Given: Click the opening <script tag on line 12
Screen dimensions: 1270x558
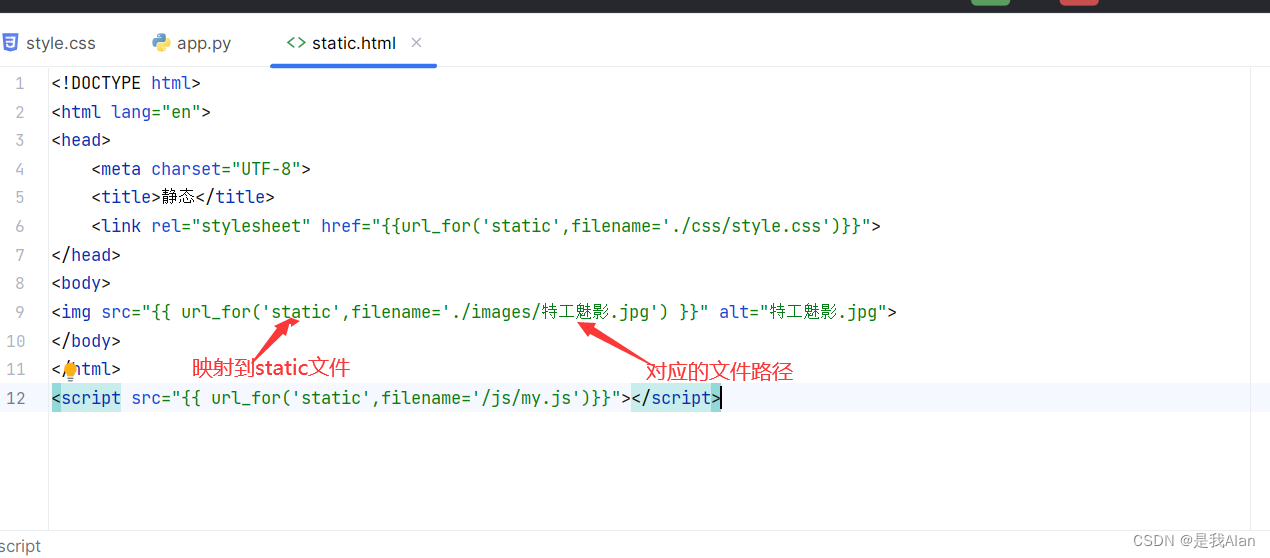Looking at the screenshot, I should point(86,398).
